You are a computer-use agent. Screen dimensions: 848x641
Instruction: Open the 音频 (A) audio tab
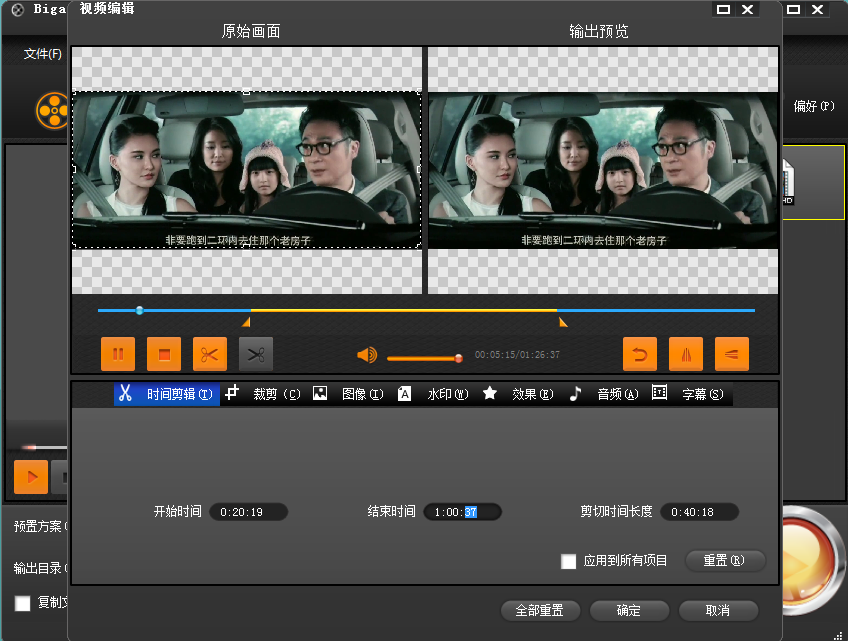pos(604,394)
